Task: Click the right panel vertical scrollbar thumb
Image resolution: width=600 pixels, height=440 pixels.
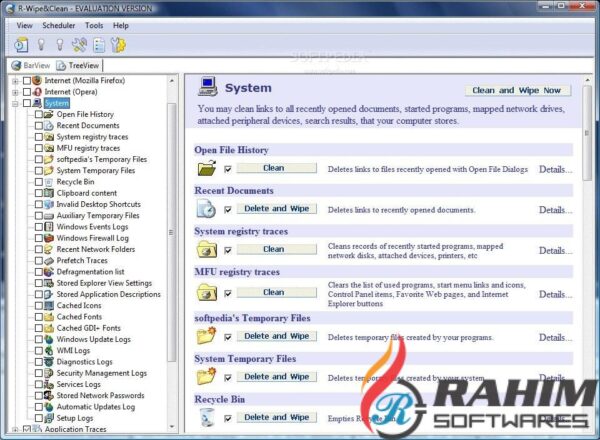Action: [x=587, y=133]
